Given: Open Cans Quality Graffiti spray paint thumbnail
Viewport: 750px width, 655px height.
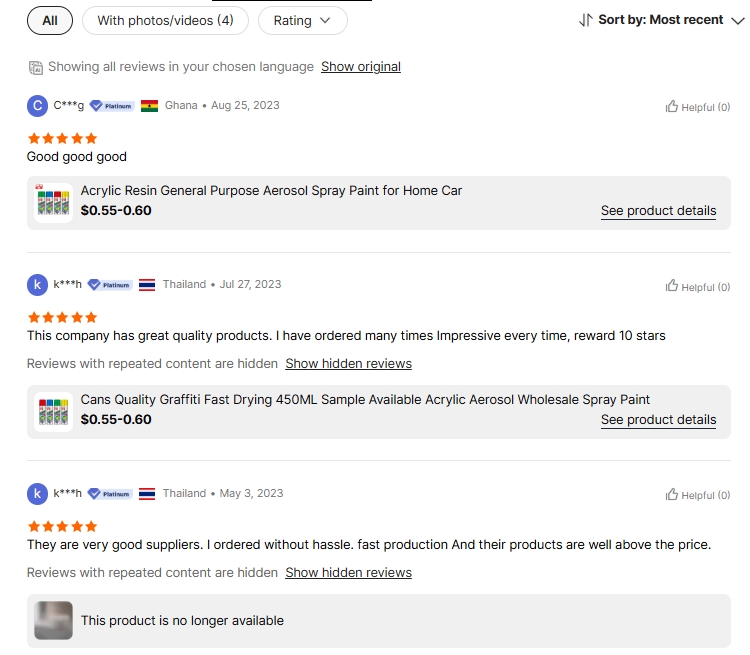Looking at the screenshot, I should point(53,410).
